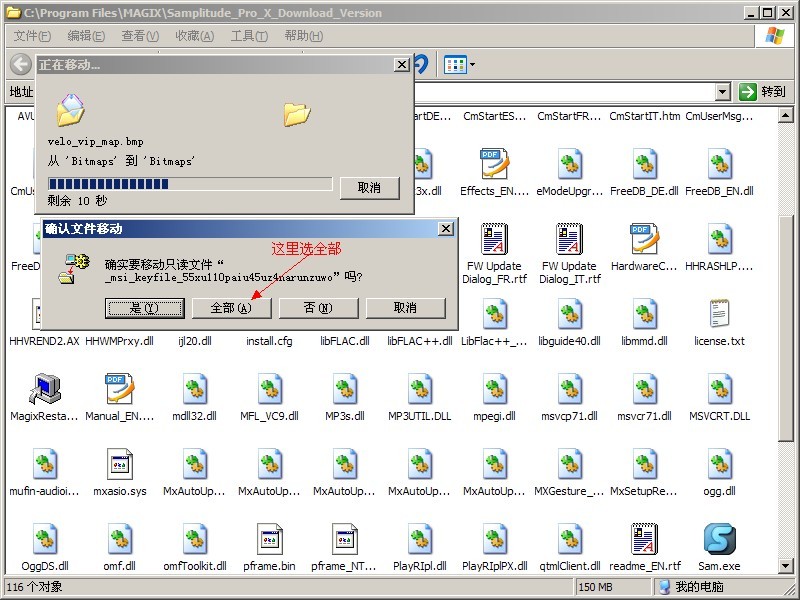Click the 我的电脑 status bar zone
This screenshot has height=600, width=800.
[725, 587]
